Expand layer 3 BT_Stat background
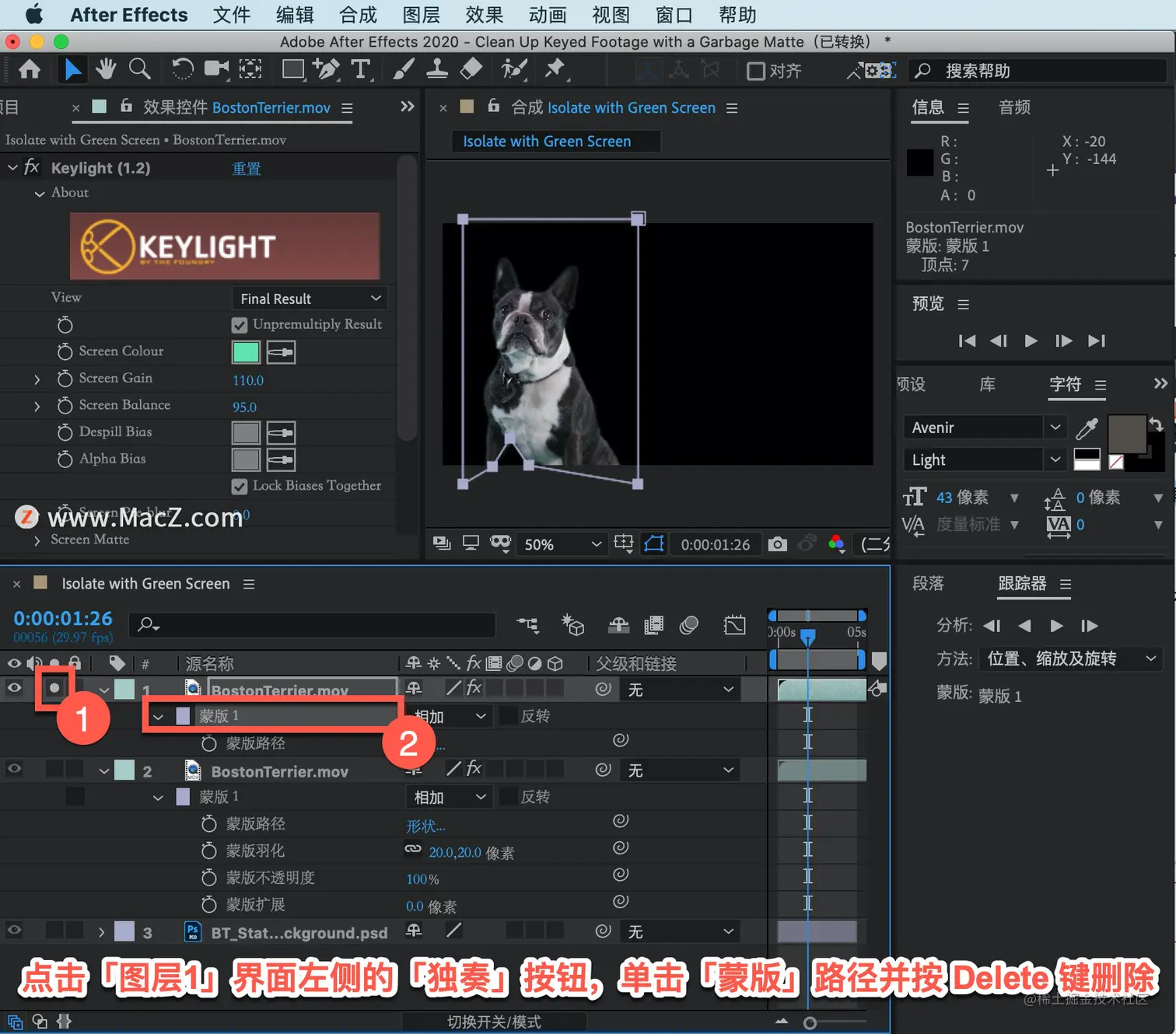The height and width of the screenshot is (1034, 1176). click(x=102, y=931)
